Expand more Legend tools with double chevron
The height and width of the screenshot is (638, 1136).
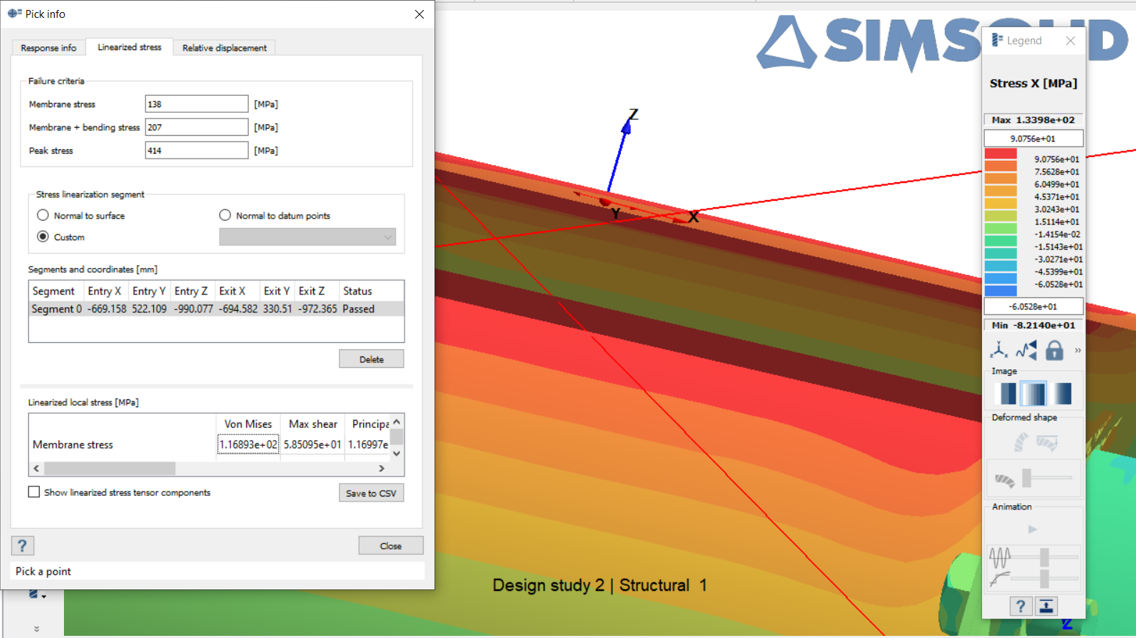point(1077,350)
